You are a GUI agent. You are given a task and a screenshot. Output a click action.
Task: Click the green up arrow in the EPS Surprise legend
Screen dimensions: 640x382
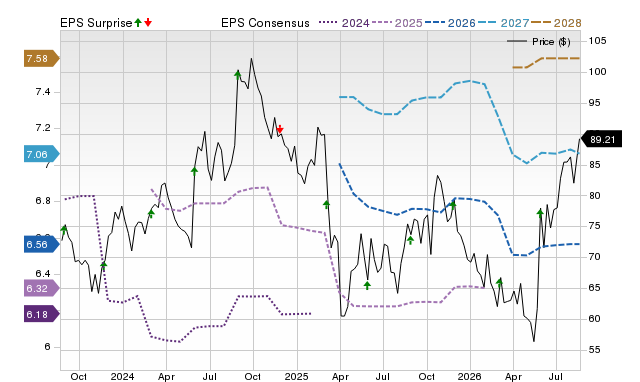(x=138, y=23)
